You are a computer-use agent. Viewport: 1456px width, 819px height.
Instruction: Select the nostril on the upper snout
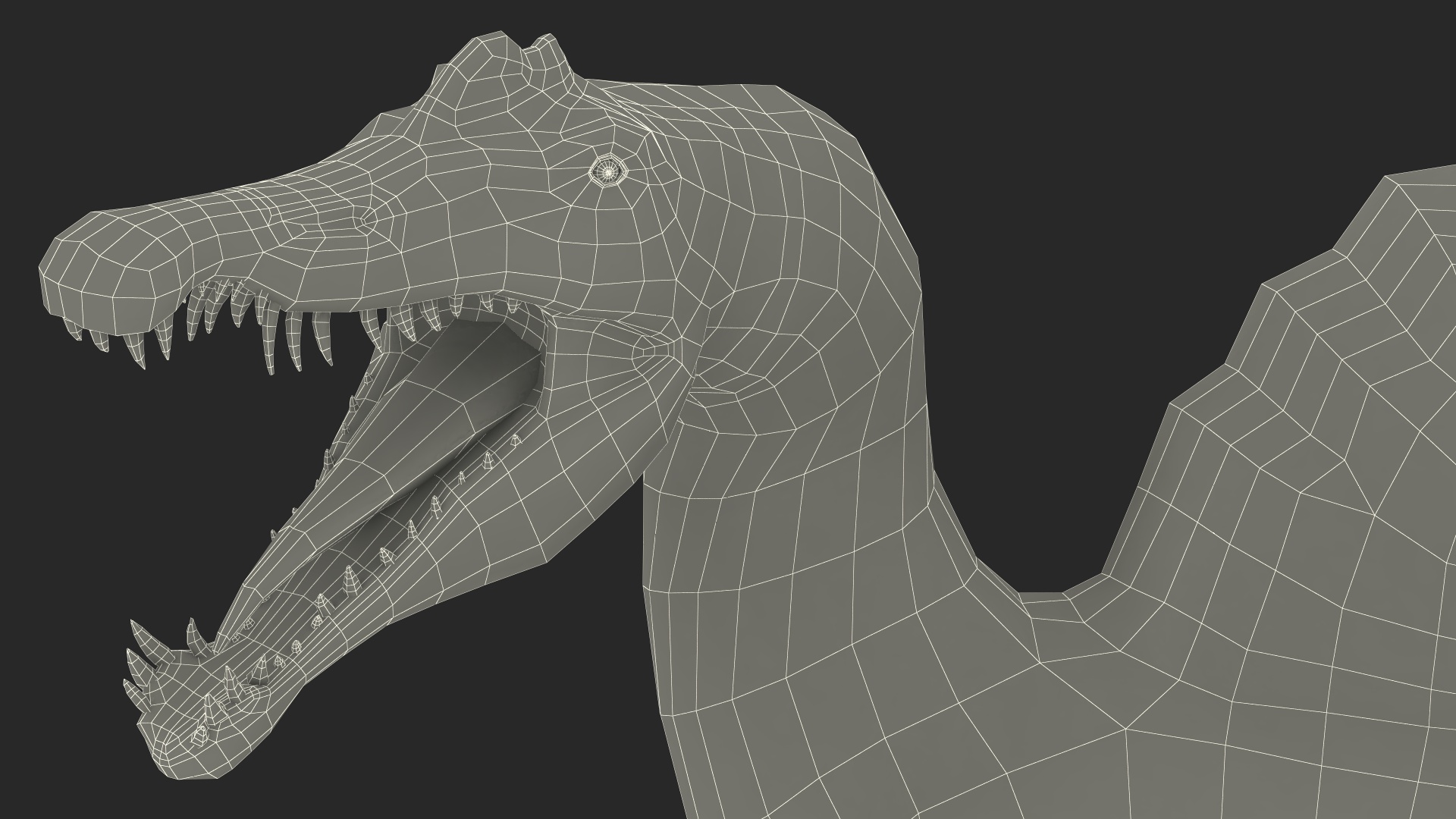(366, 221)
